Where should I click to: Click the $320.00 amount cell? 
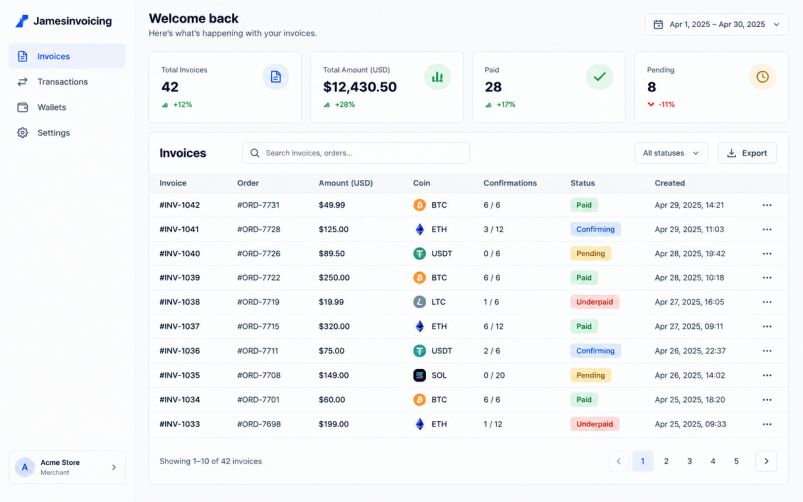[334, 327]
